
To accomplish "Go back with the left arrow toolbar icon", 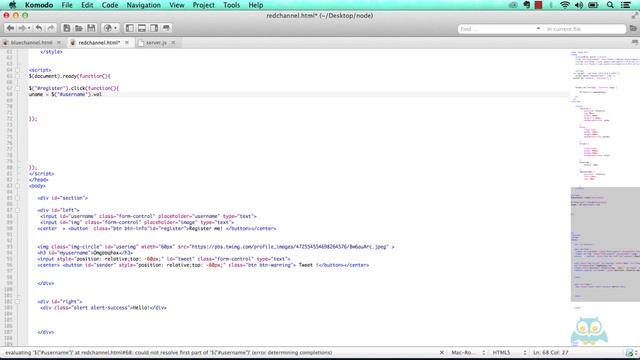I will 10,28.
